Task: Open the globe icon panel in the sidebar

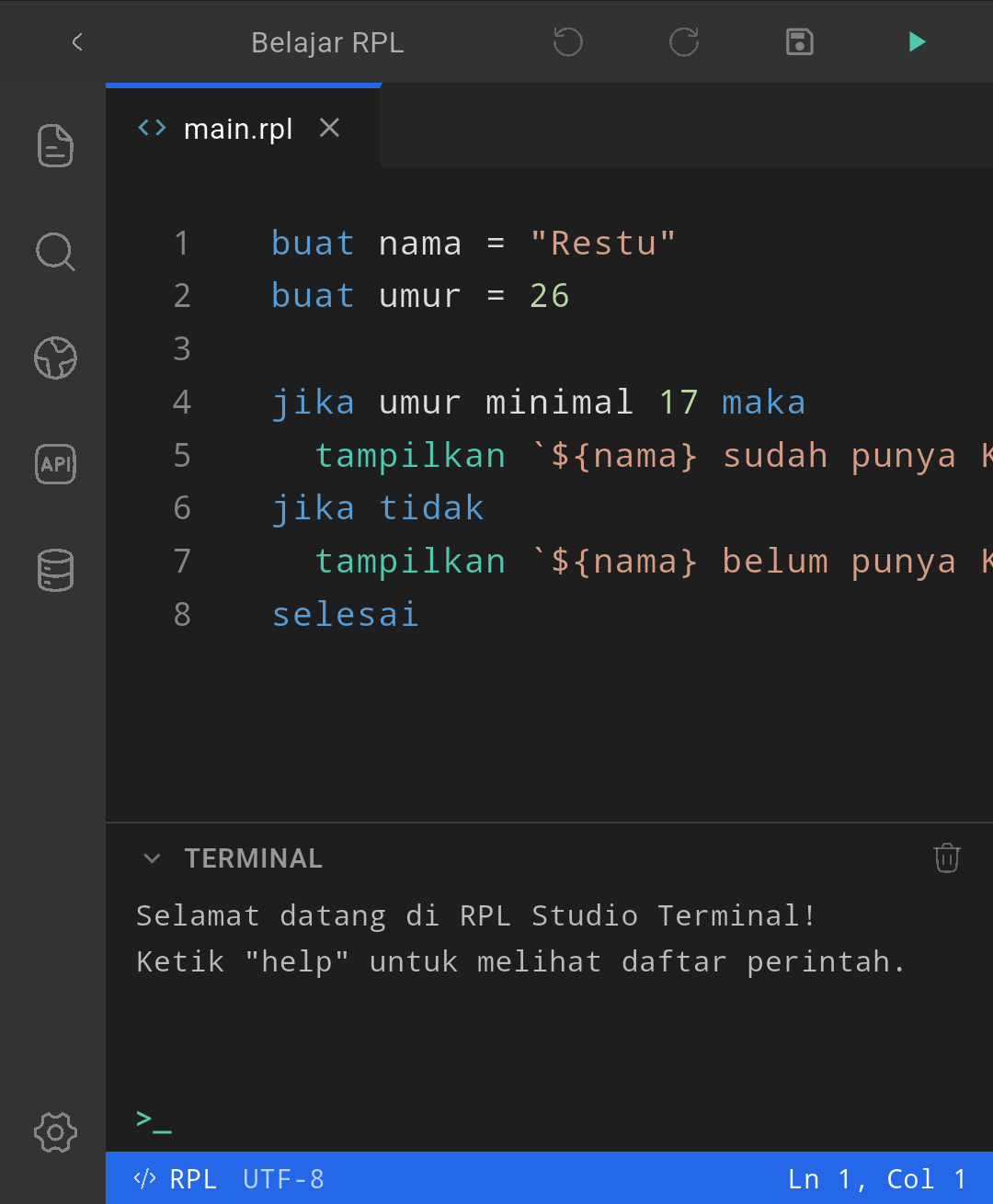Action: [x=55, y=358]
